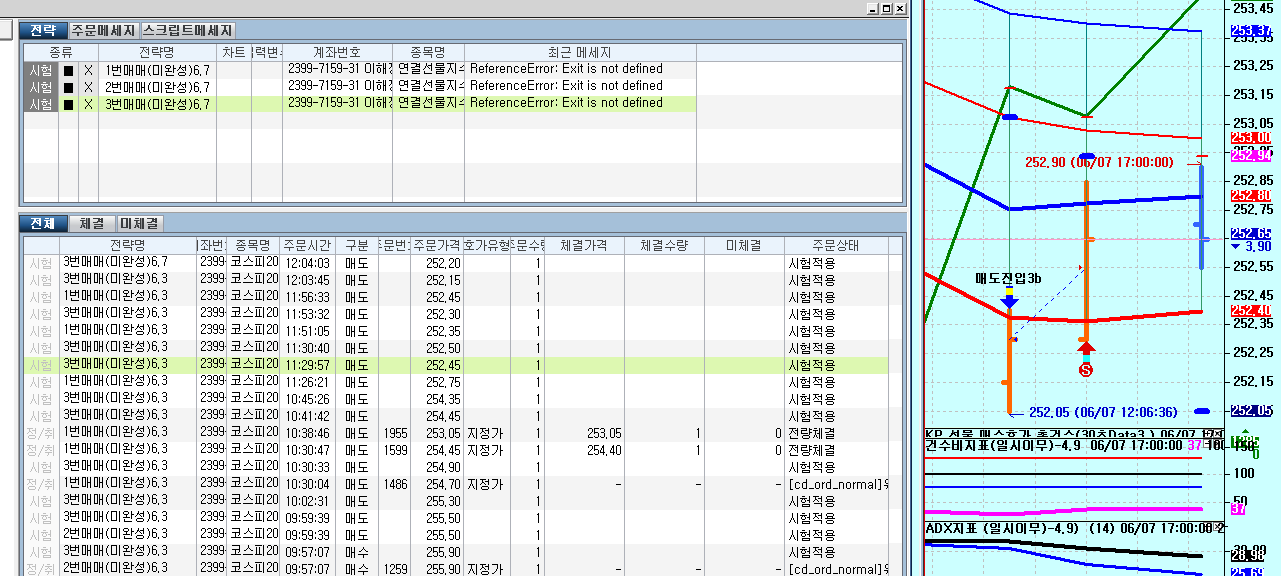Select the 체결 orders tab
The height and width of the screenshot is (576, 1281).
click(92, 223)
